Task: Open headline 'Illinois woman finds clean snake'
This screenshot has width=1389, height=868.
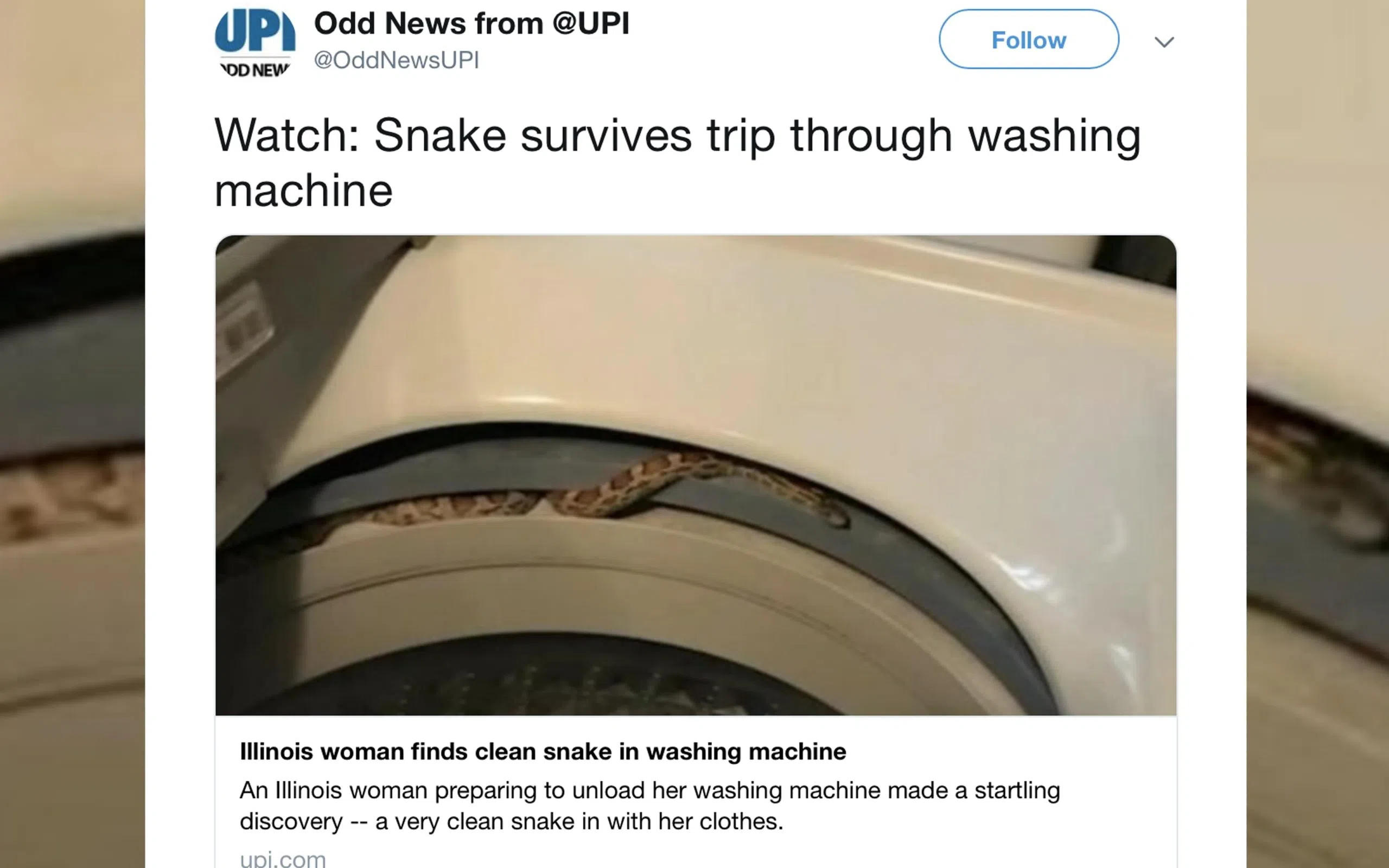Action: click(543, 751)
